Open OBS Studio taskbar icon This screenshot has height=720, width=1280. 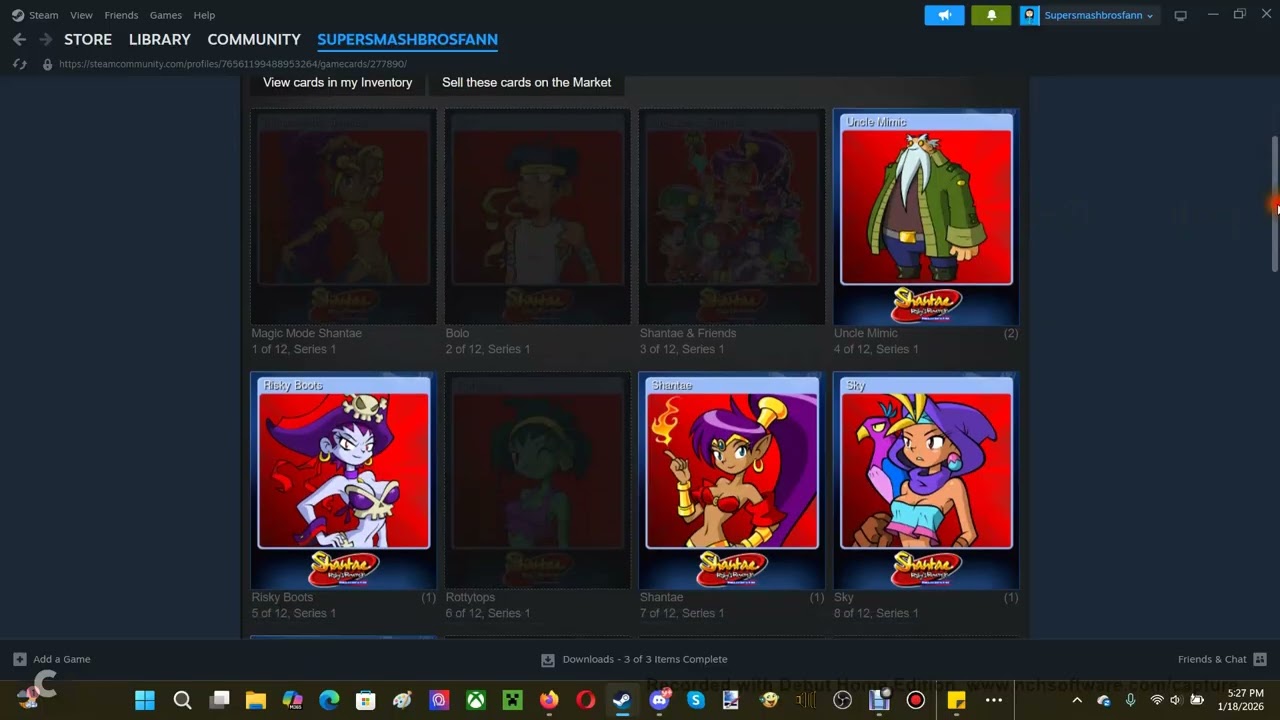click(843, 700)
